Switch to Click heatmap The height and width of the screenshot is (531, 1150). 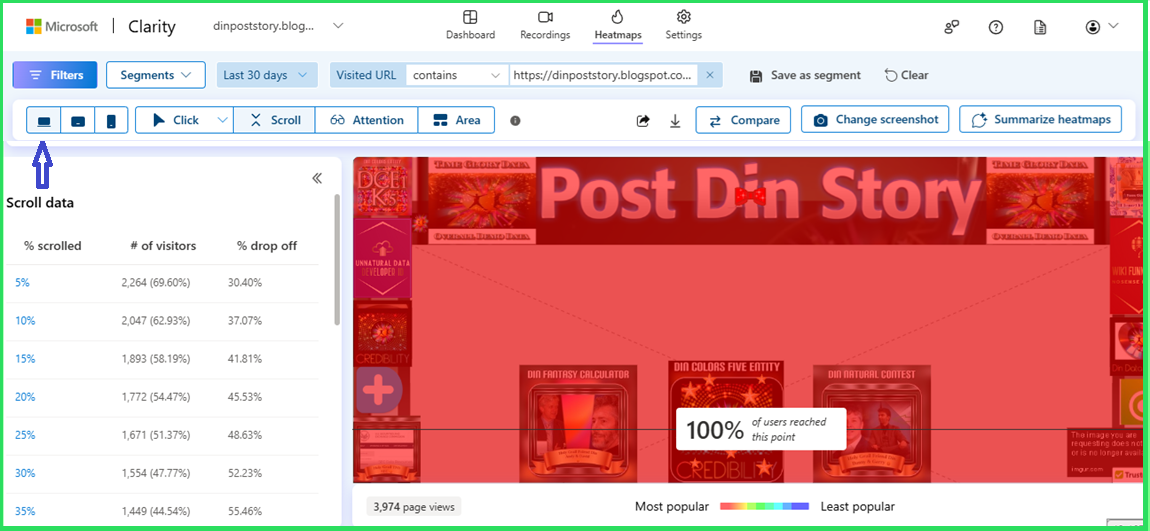[175, 120]
